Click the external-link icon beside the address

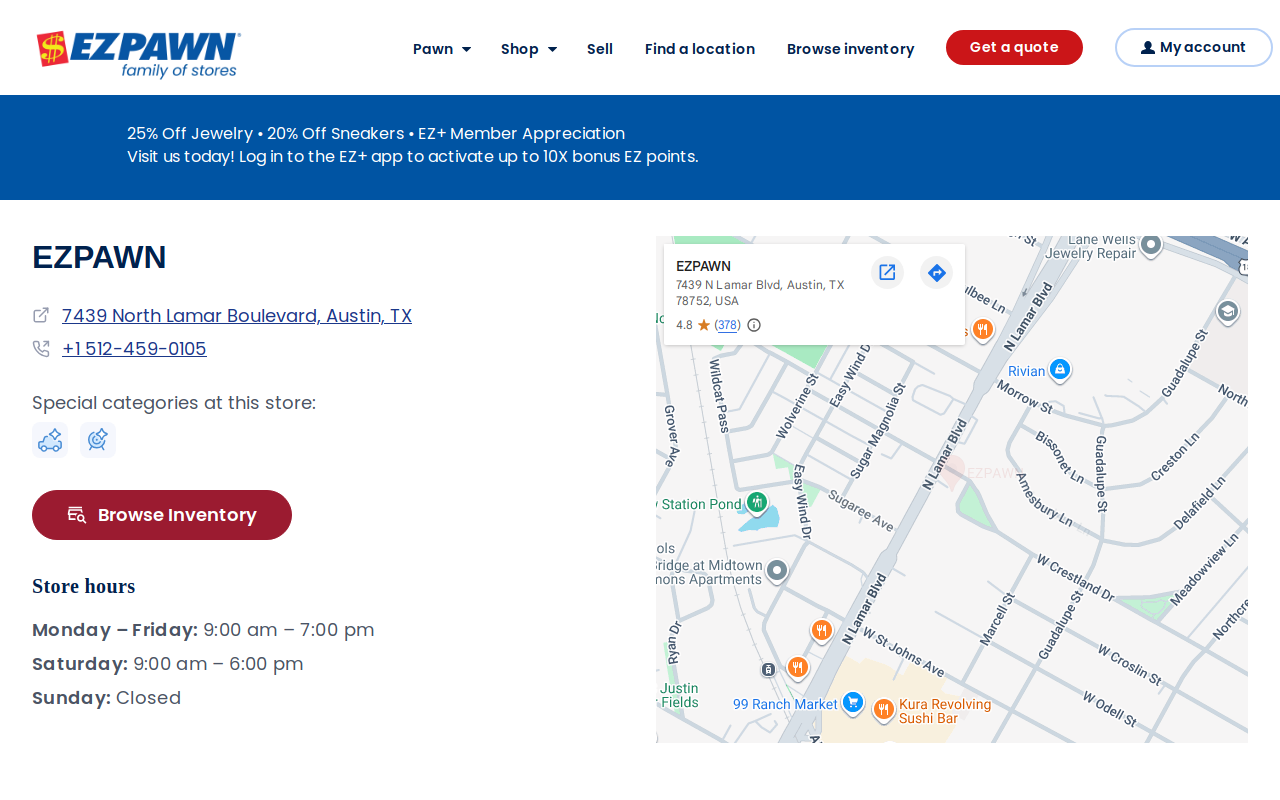click(x=41, y=315)
